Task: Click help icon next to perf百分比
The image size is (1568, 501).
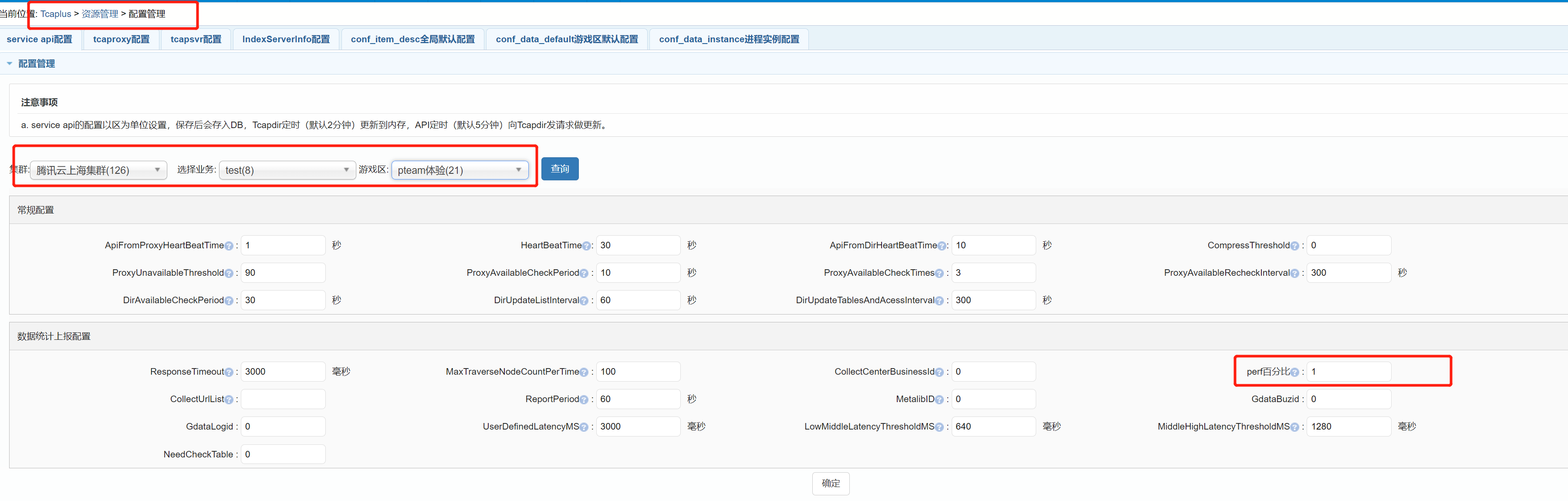Action: [x=1295, y=372]
